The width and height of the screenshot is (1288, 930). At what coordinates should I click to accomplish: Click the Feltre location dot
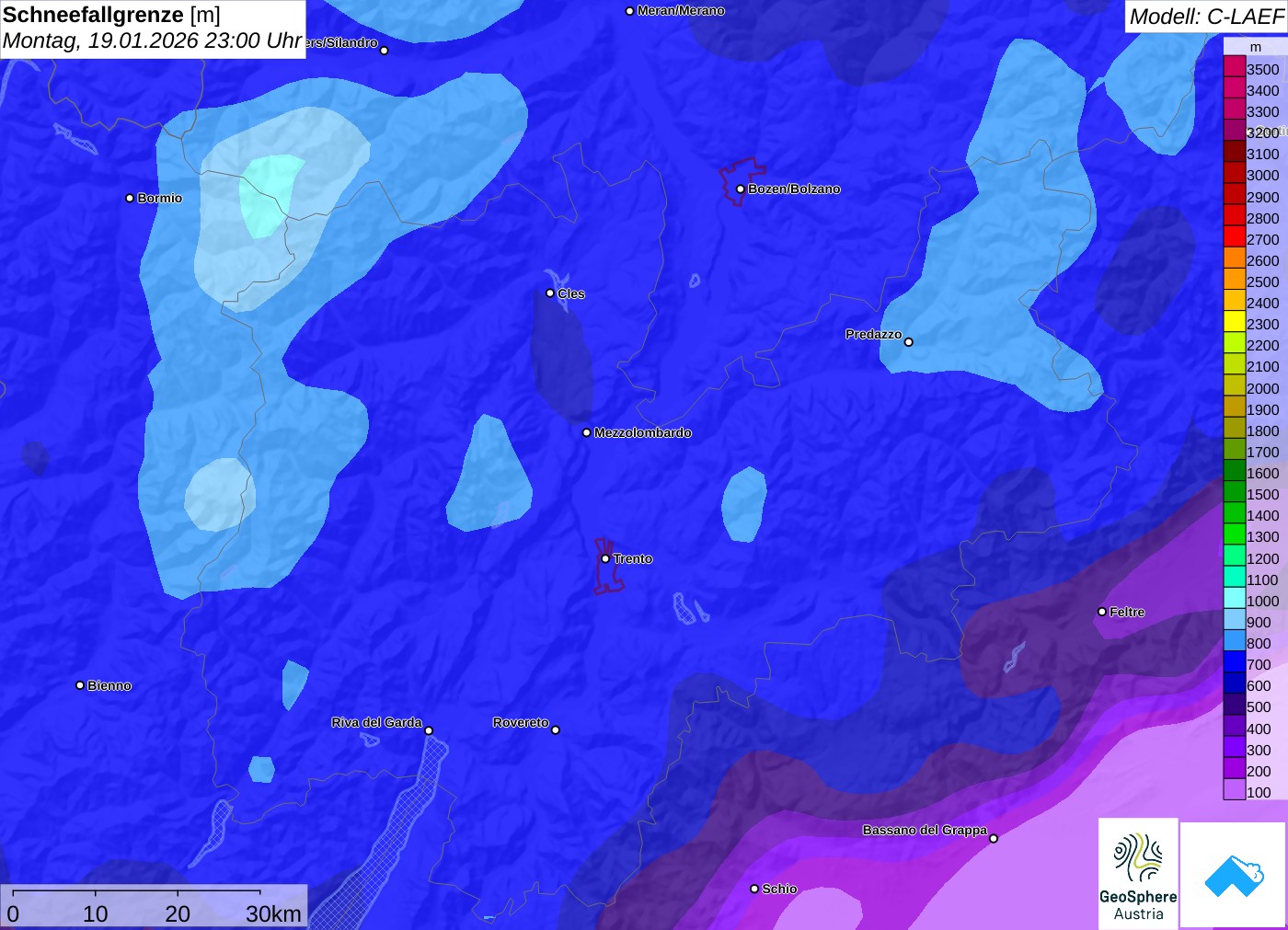tap(1102, 612)
